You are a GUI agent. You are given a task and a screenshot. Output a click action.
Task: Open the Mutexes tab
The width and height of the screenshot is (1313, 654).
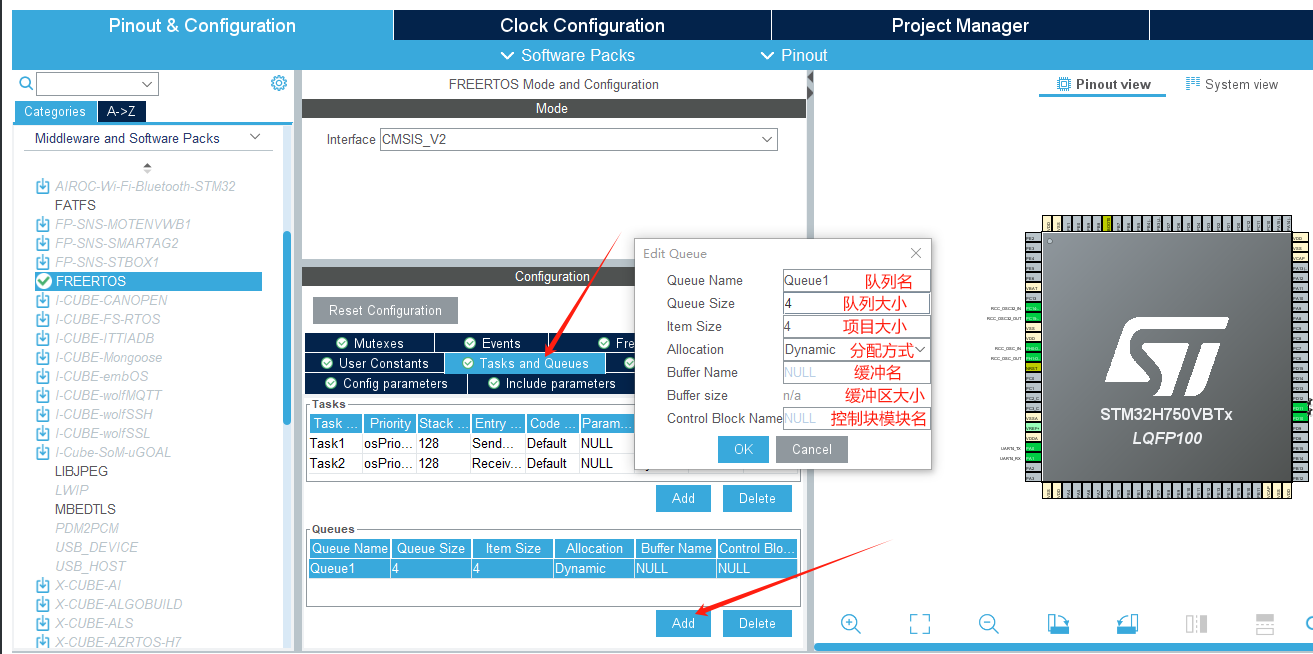point(370,343)
